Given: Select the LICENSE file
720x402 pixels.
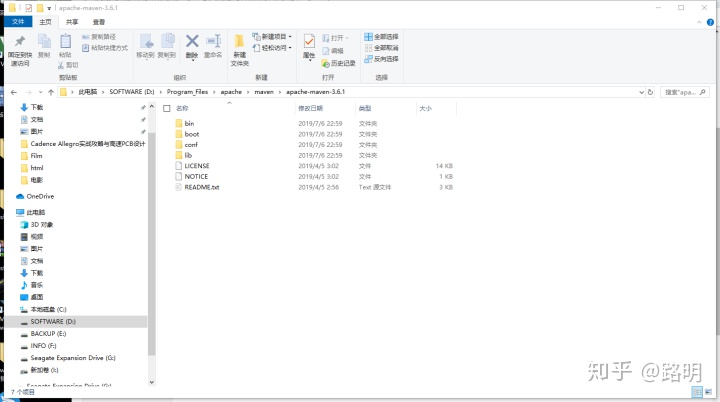Looking at the screenshot, I should pyautogui.click(x=197, y=166).
